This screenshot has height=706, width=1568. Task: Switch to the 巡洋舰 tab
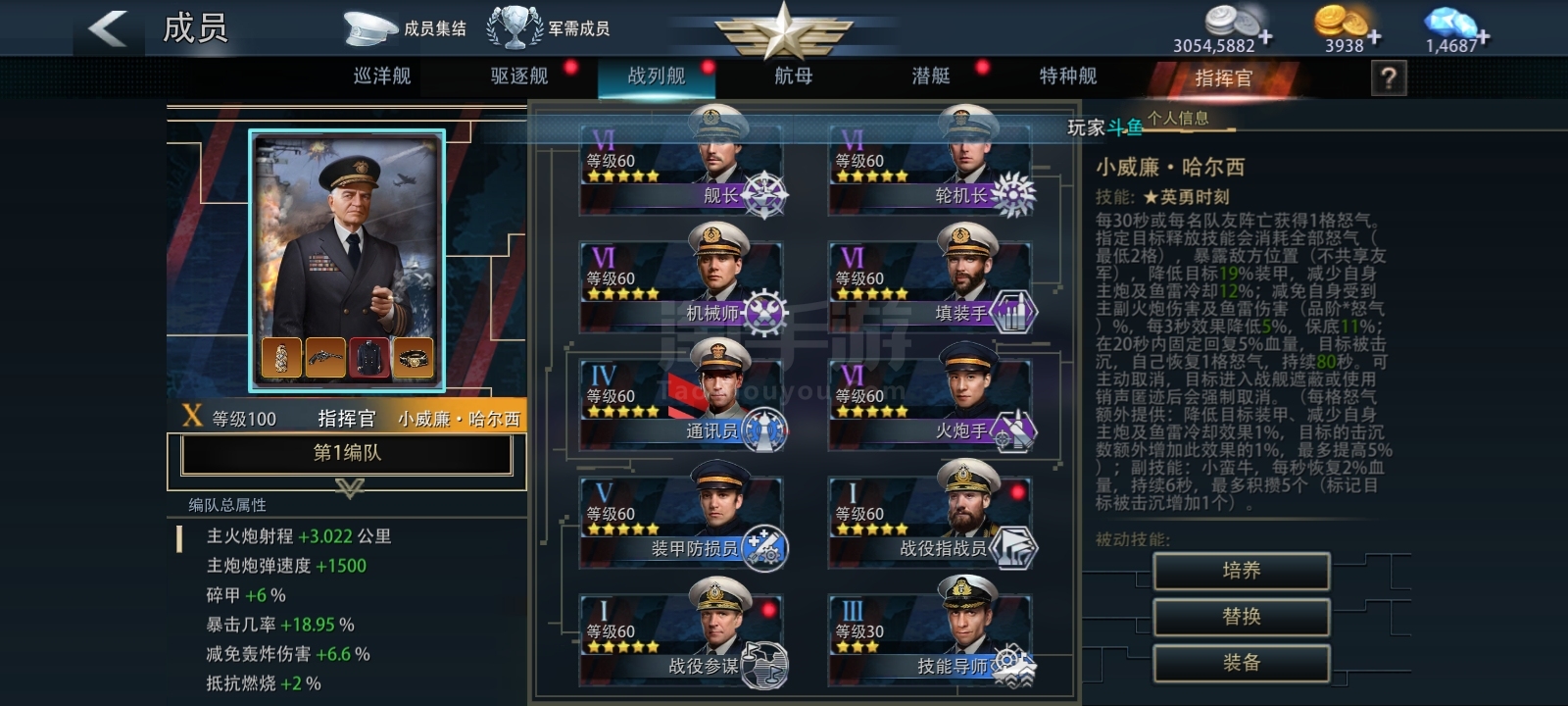tap(382, 76)
